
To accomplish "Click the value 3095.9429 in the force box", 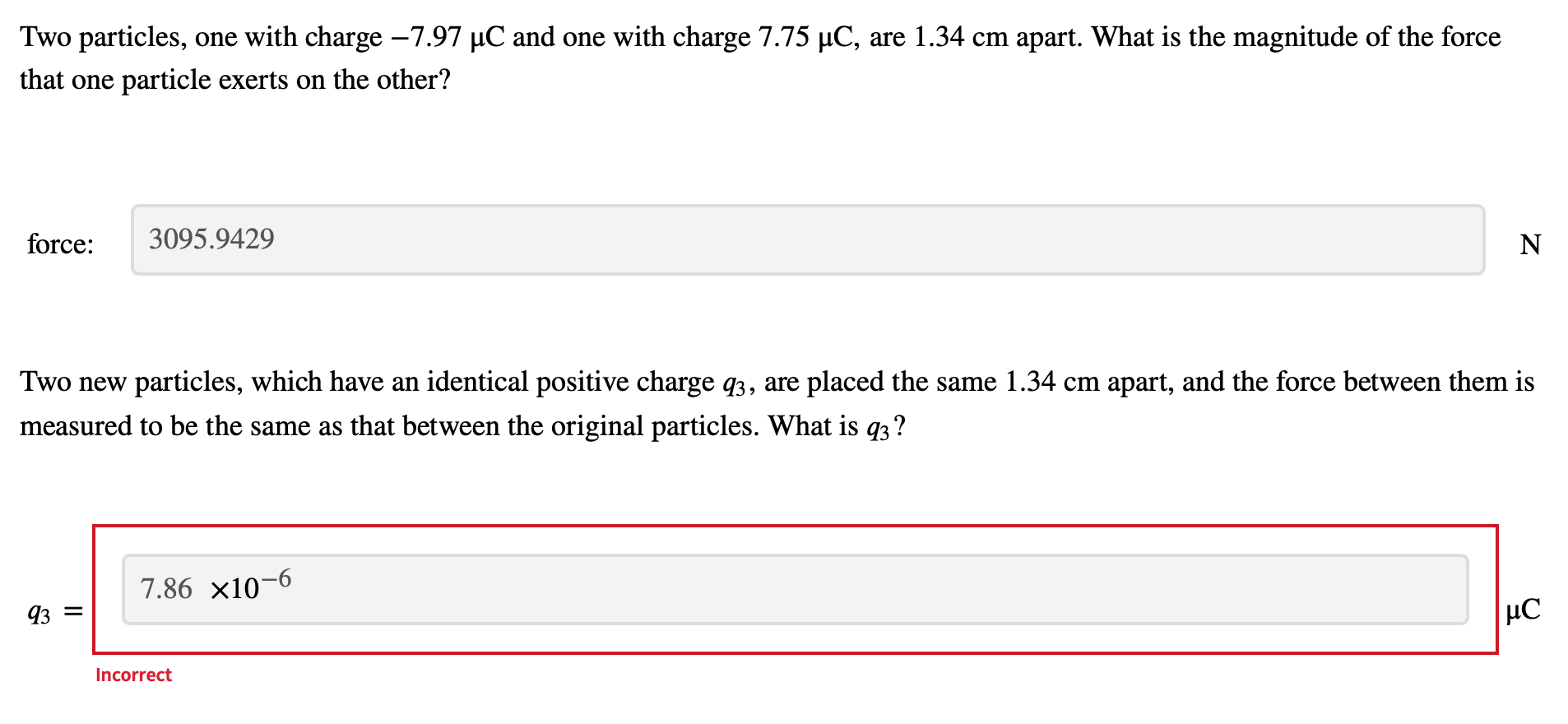I will tap(210, 239).
